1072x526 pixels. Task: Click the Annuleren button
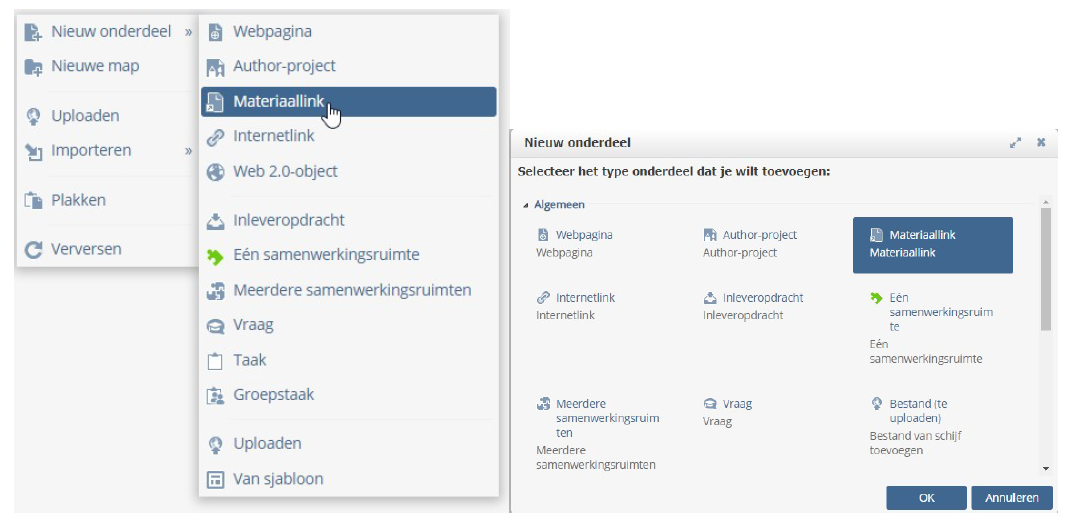[x=1012, y=498]
